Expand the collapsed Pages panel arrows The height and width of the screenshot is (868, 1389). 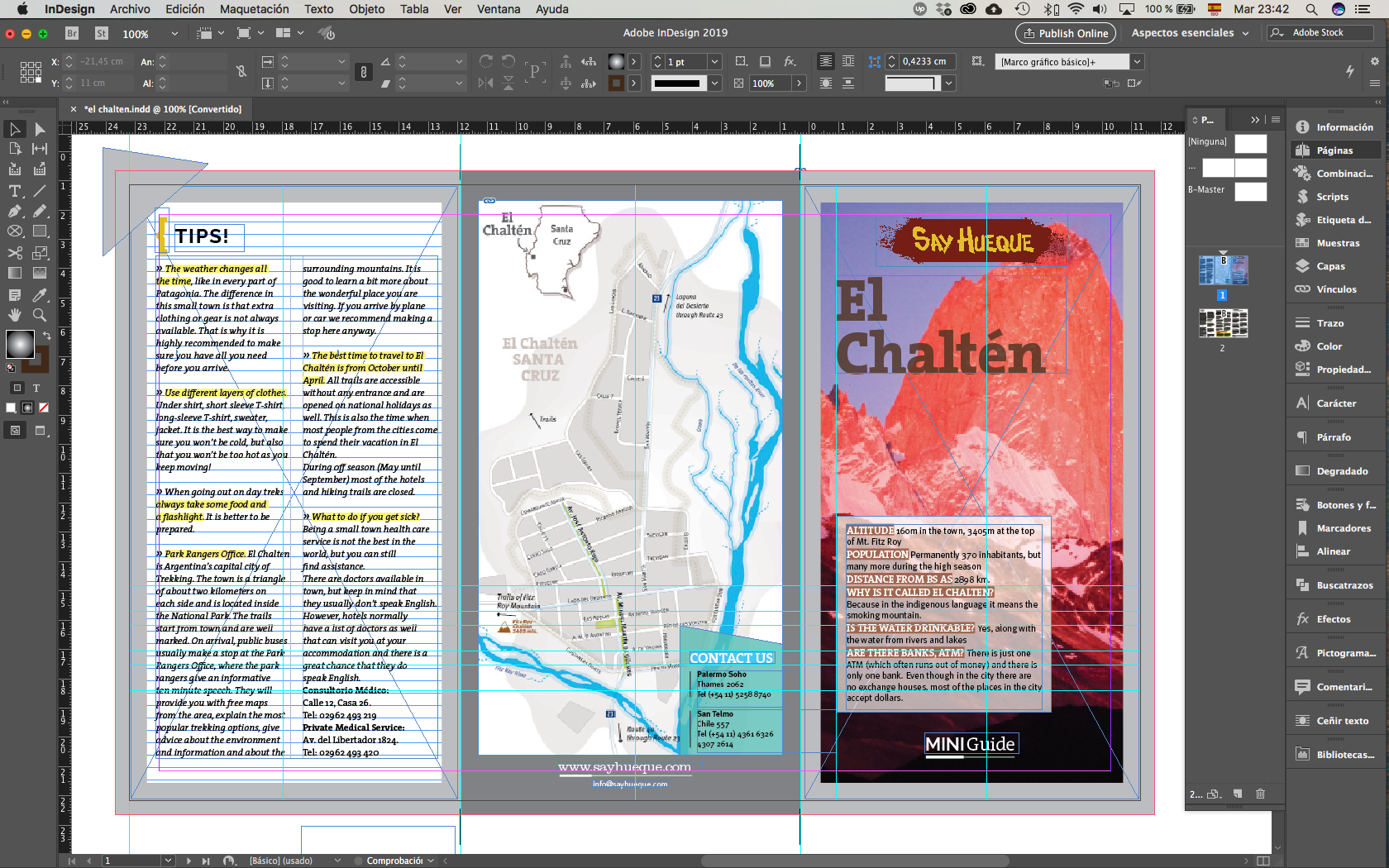(1255, 120)
